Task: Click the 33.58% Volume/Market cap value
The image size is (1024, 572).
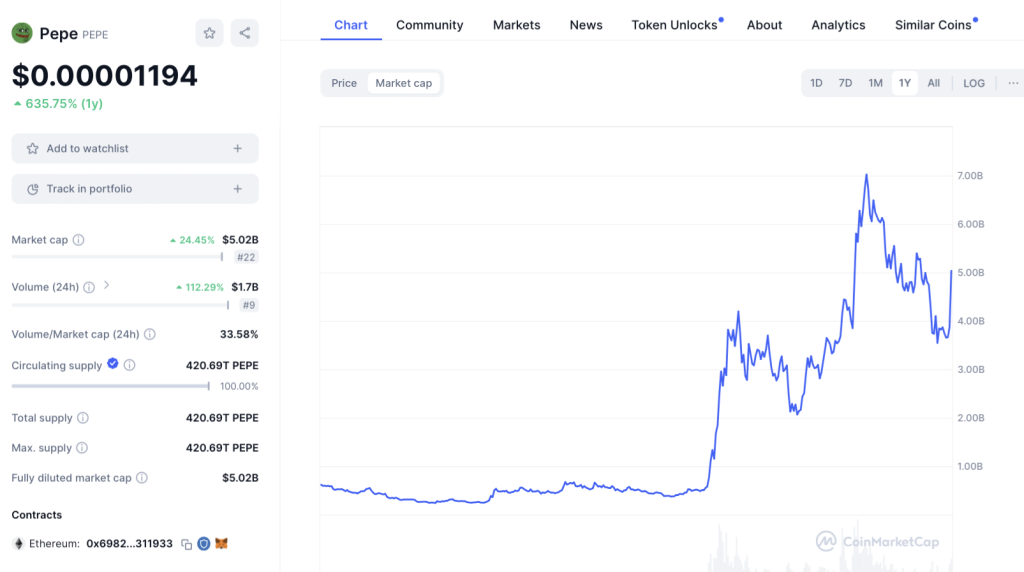Action: coord(239,334)
